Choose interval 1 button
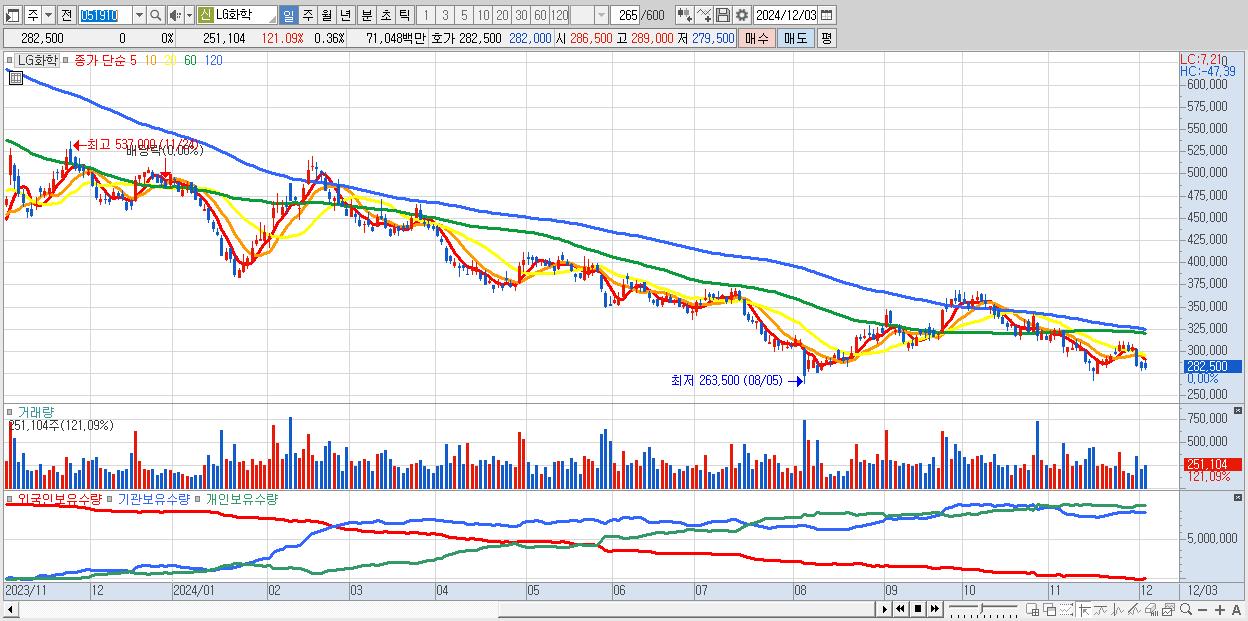The image size is (1248, 621). click(x=425, y=15)
